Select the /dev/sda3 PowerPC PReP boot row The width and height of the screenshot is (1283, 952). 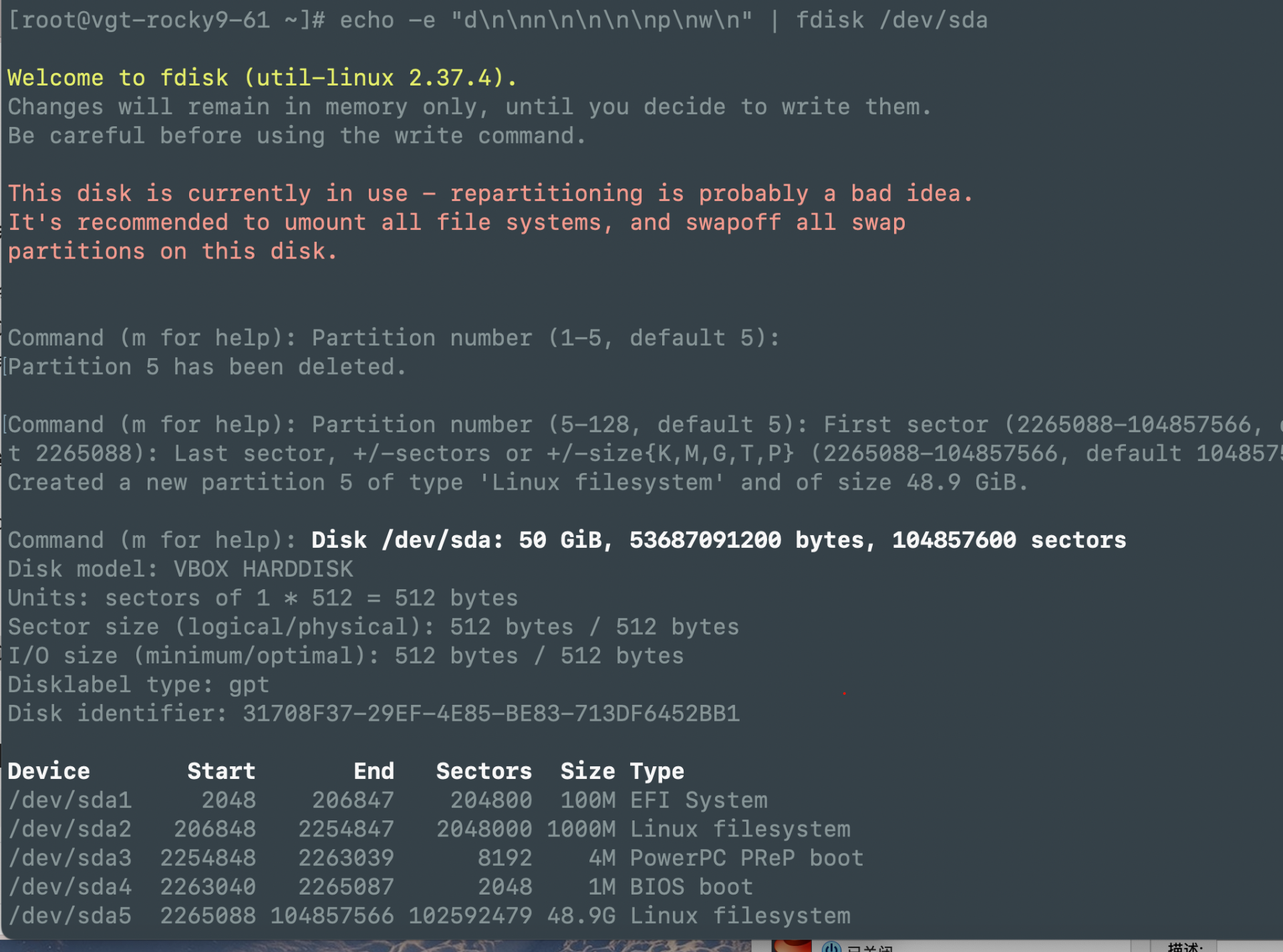(434, 857)
